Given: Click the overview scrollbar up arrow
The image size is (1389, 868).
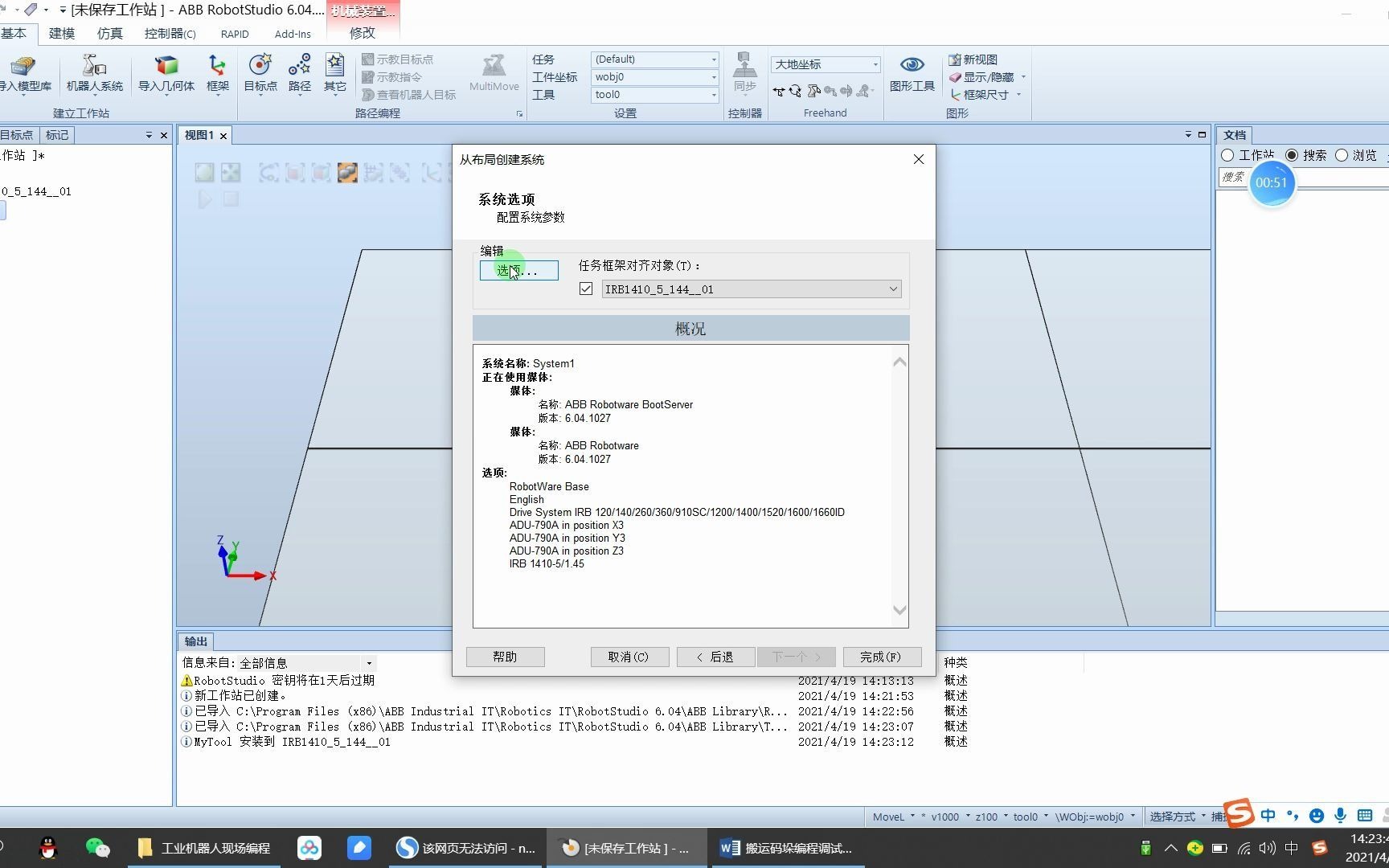Looking at the screenshot, I should pyautogui.click(x=900, y=362).
